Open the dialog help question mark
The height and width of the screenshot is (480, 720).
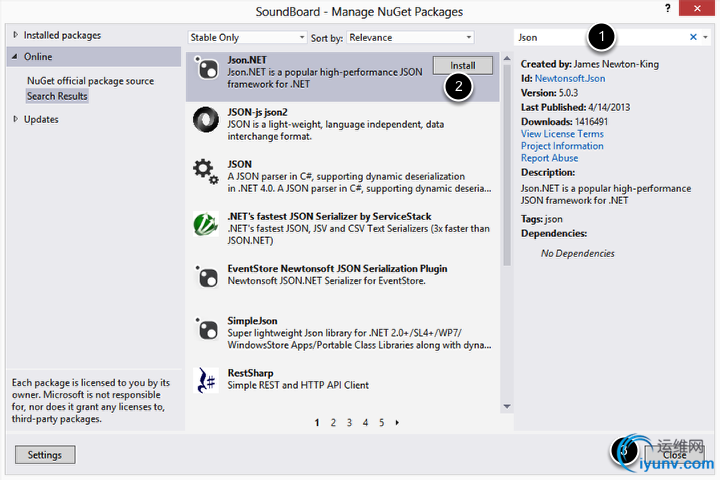[x=667, y=8]
